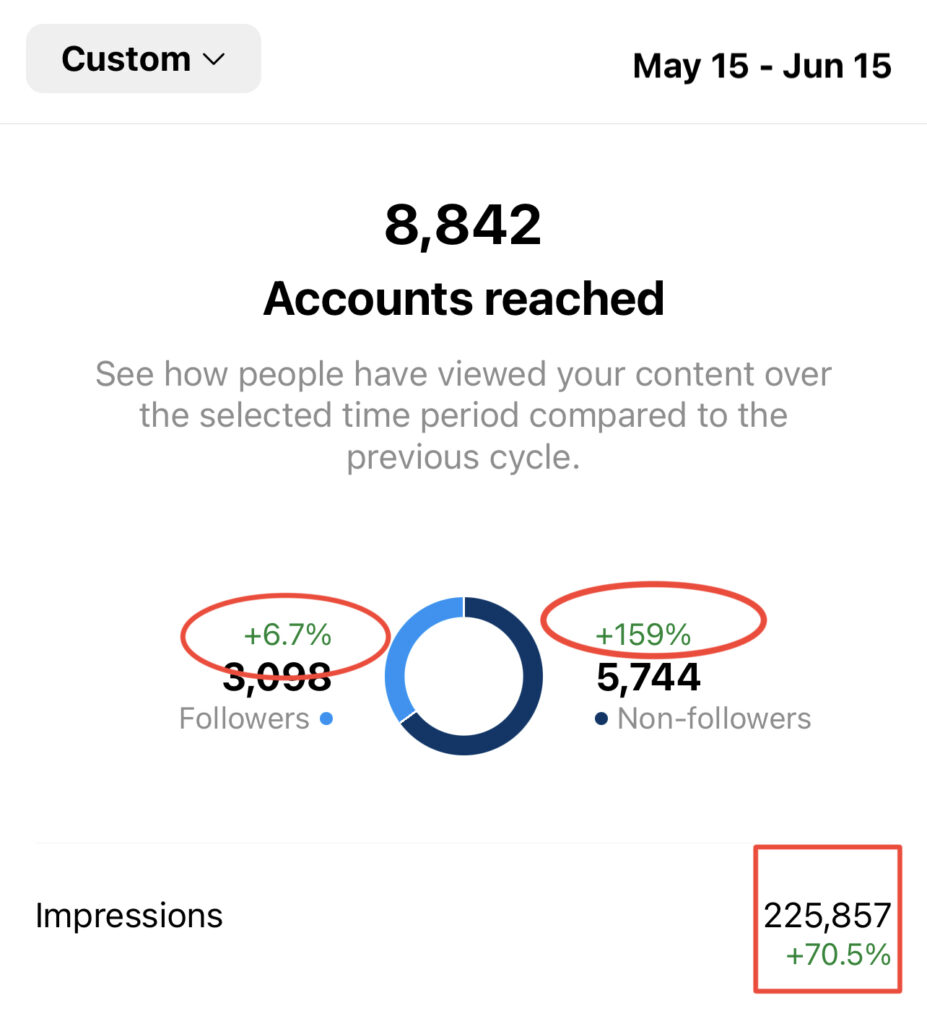Select the Non-followers legend label
This screenshot has width=927, height=1024.
pos(714,718)
